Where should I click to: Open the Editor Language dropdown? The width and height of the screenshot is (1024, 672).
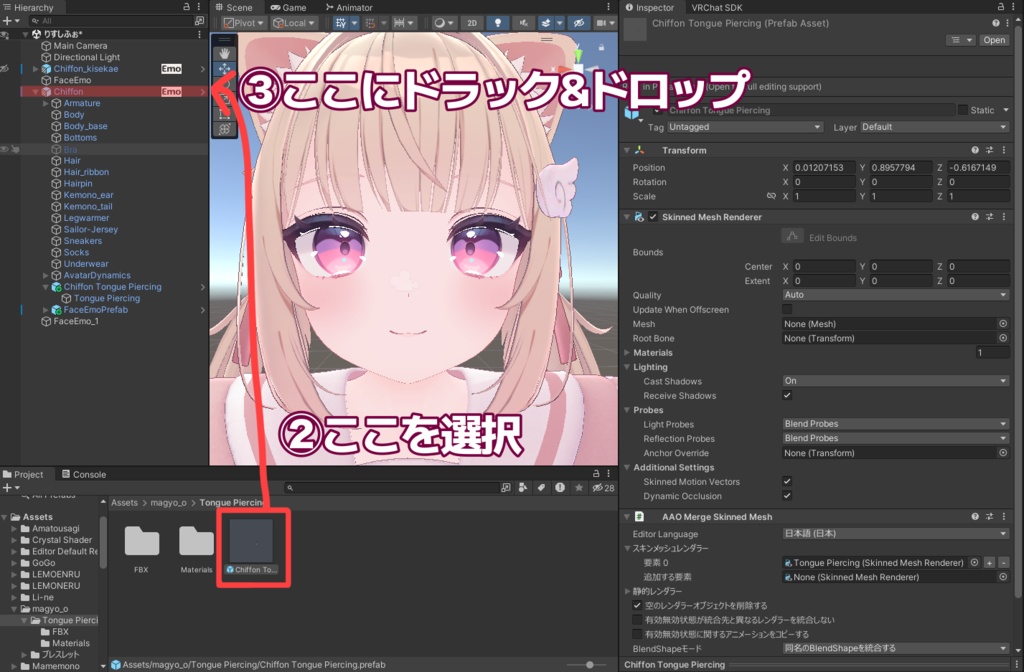coord(895,534)
